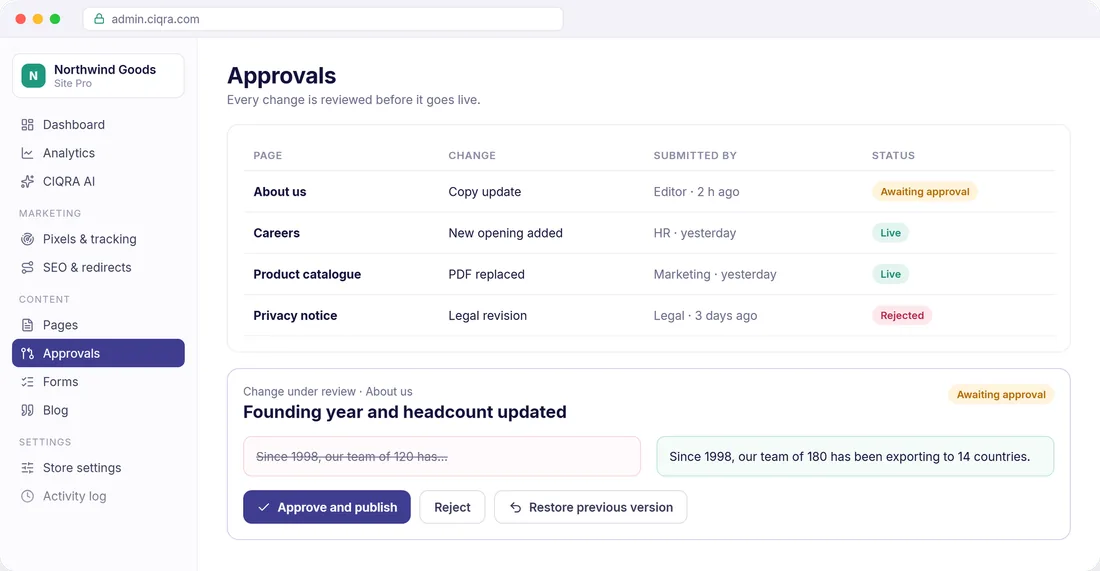Screen dimensions: 1100x571
Task: Click Editor · 2 h ago submitter
Action: tap(697, 192)
